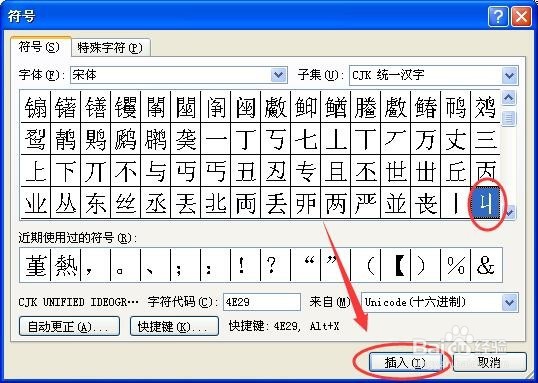Select the 世 character cell
The image size is (538, 383).
(396, 171)
